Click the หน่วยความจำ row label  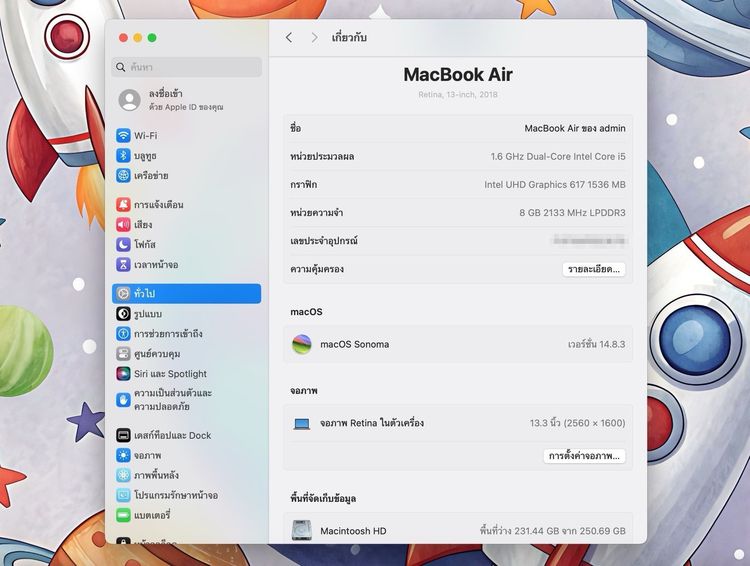[317, 213]
